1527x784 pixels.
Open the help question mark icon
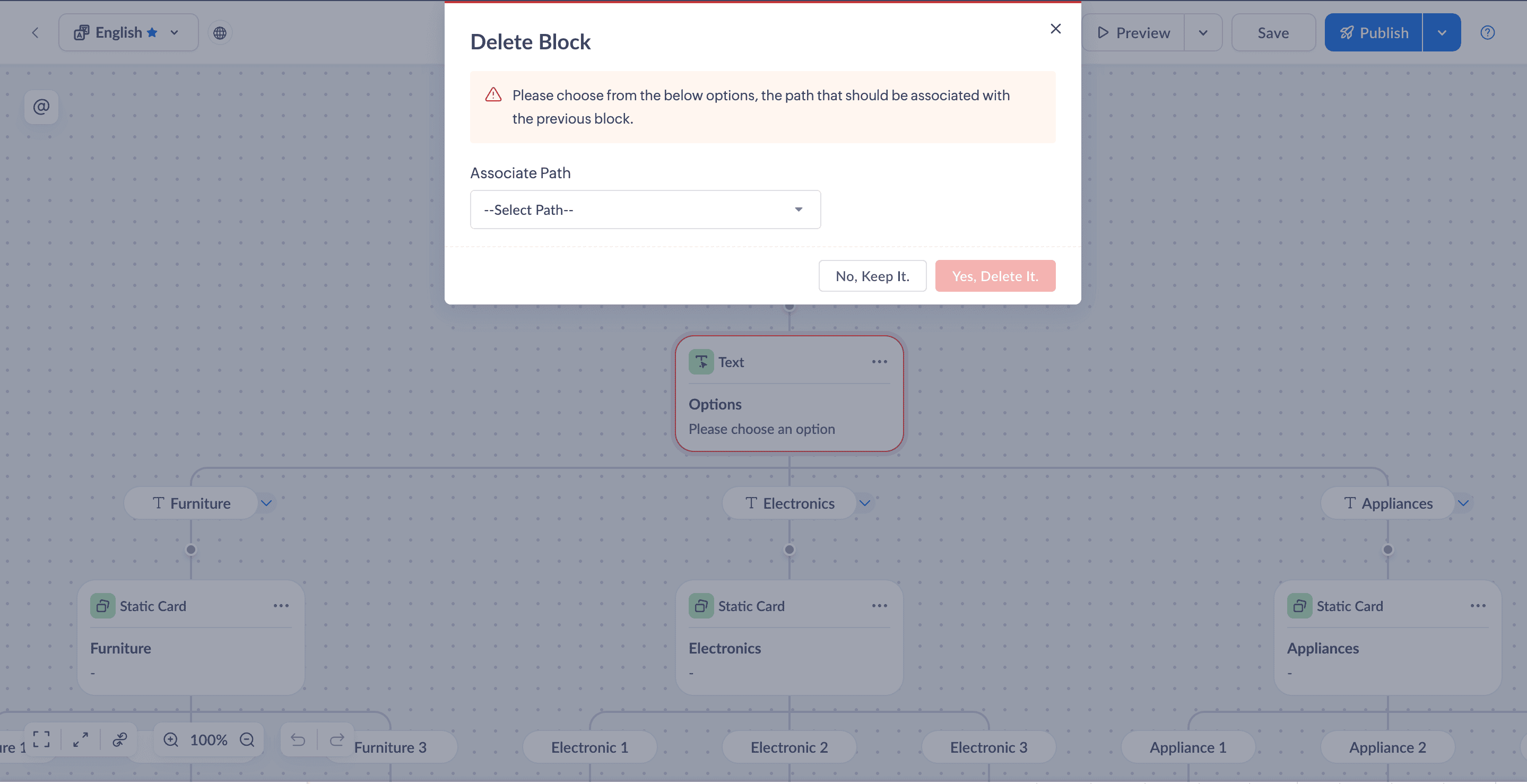[x=1487, y=32]
